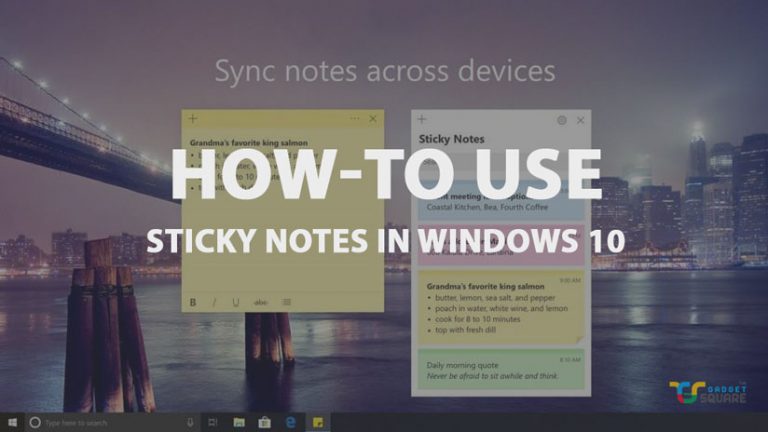Create a new note in the Sticky Notes list window
Viewport: 768px width, 432px height.
point(422,119)
